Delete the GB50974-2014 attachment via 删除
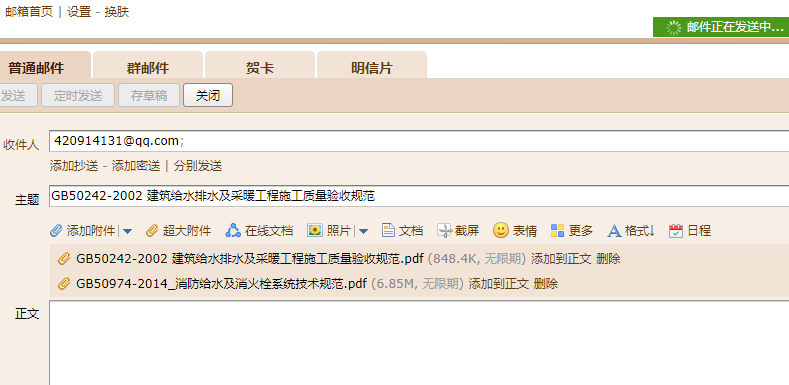The width and height of the screenshot is (789, 385). coord(546,284)
